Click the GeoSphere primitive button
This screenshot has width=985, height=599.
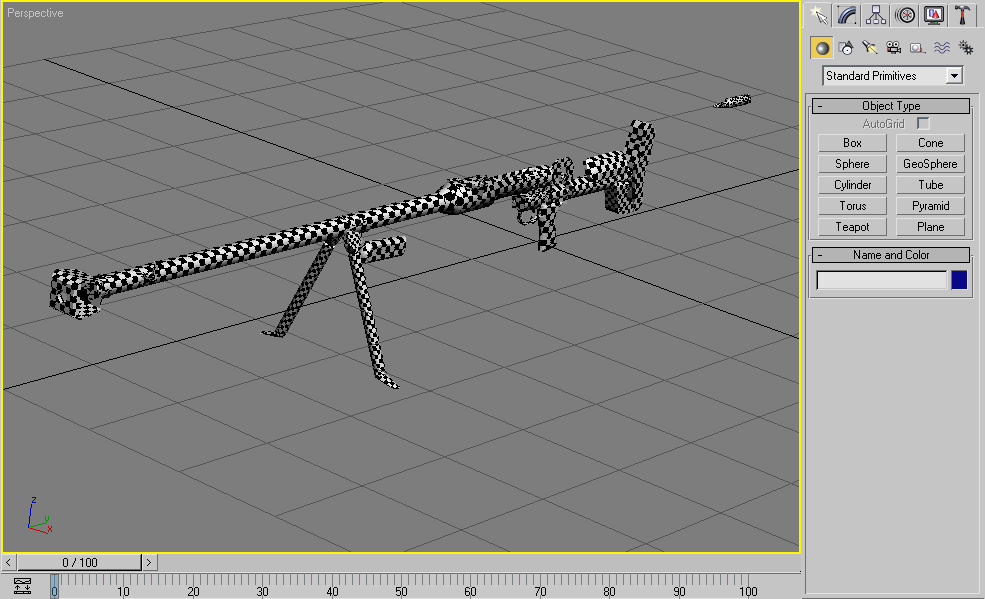[x=930, y=164]
